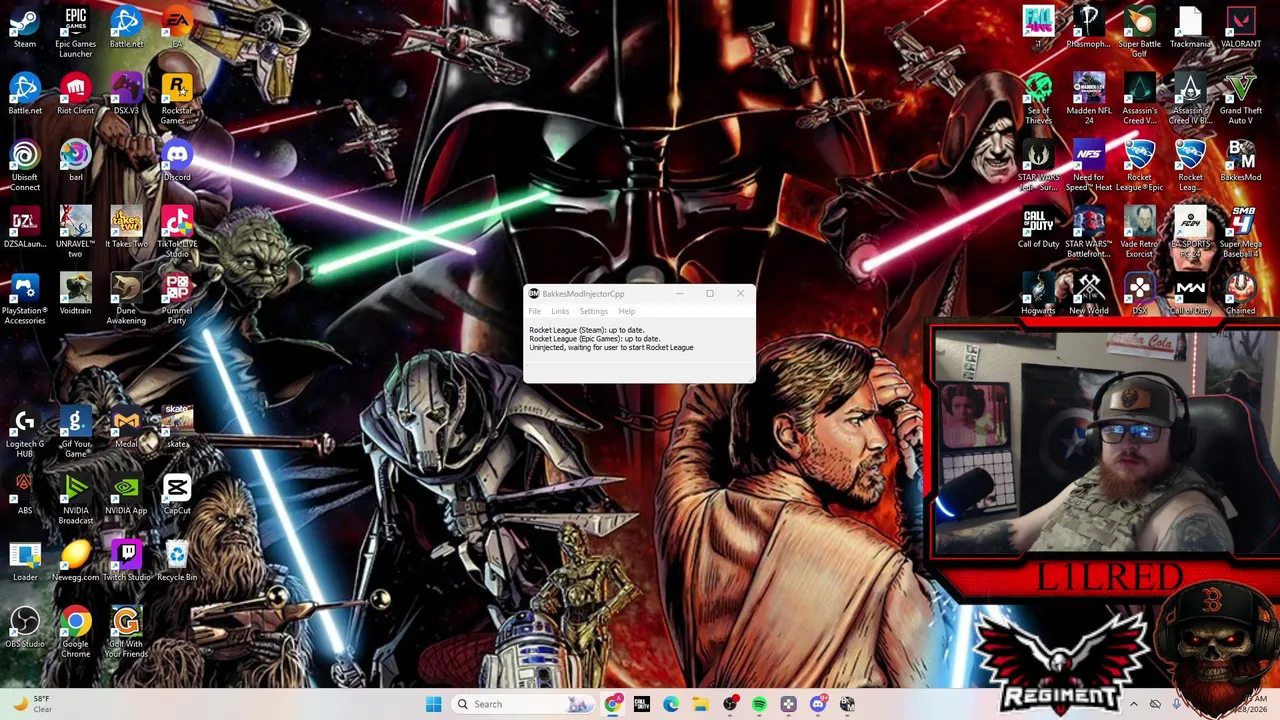The width and height of the screenshot is (1280, 720).
Task: Select the Grand Theft Auto V desktop icon
Action: tap(1241, 99)
